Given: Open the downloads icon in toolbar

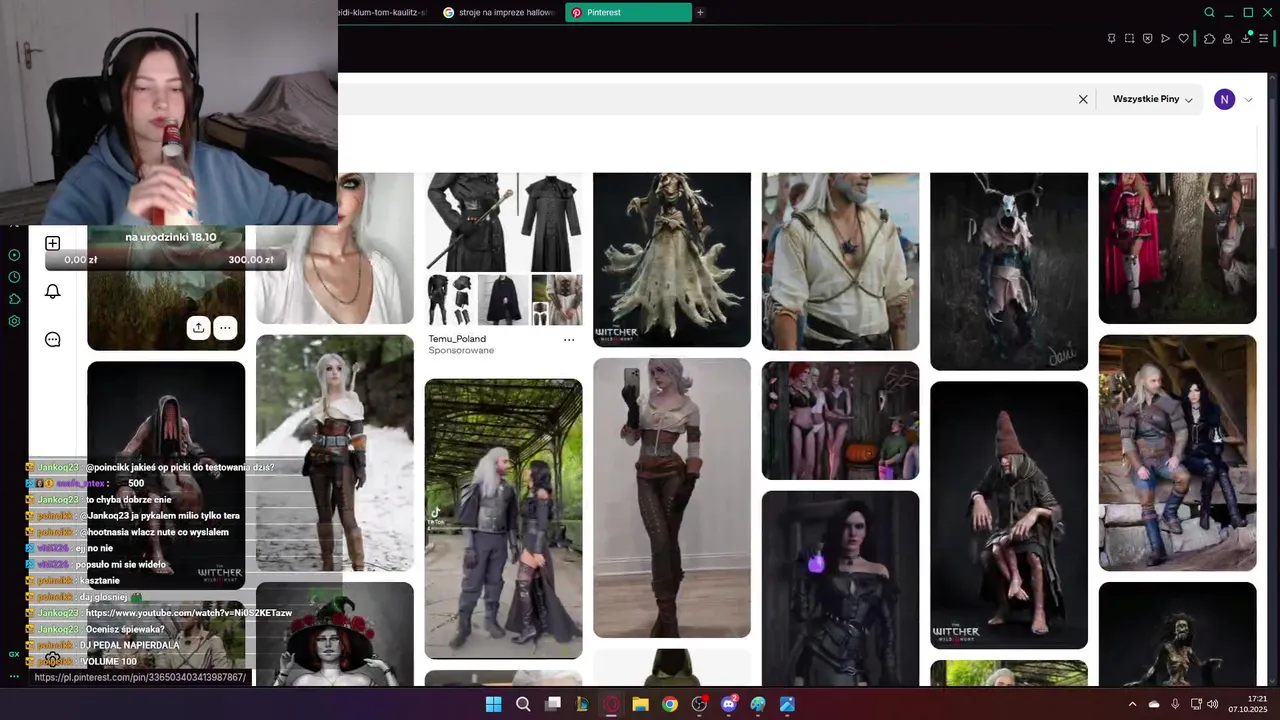Looking at the screenshot, I should pyautogui.click(x=1246, y=38).
